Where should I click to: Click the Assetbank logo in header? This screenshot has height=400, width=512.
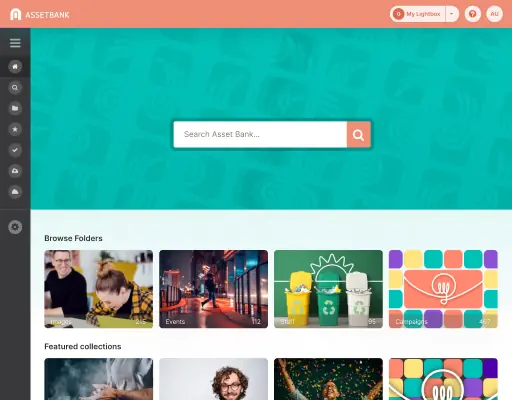[40, 14]
